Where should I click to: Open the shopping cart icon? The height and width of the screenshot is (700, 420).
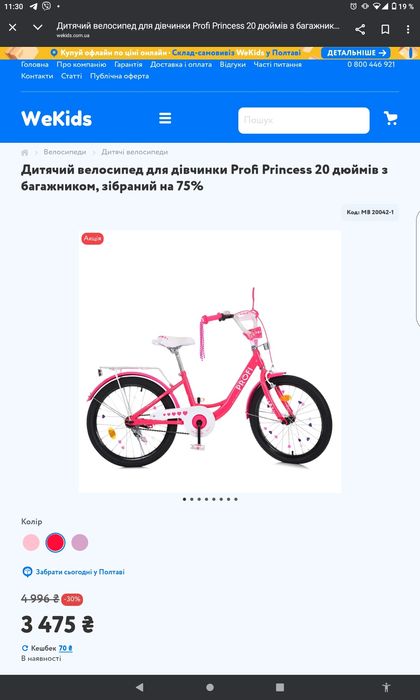click(391, 118)
